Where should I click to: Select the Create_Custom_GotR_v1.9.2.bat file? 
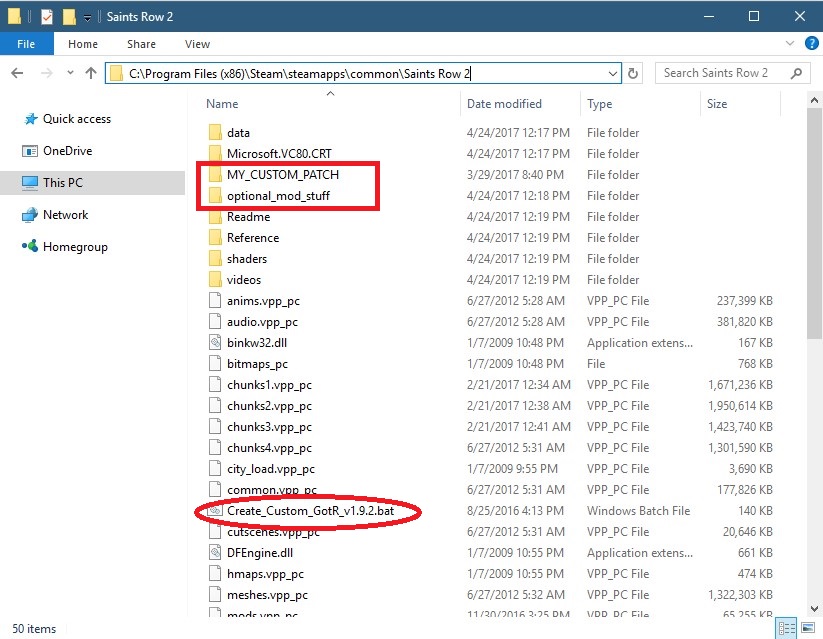click(x=310, y=511)
